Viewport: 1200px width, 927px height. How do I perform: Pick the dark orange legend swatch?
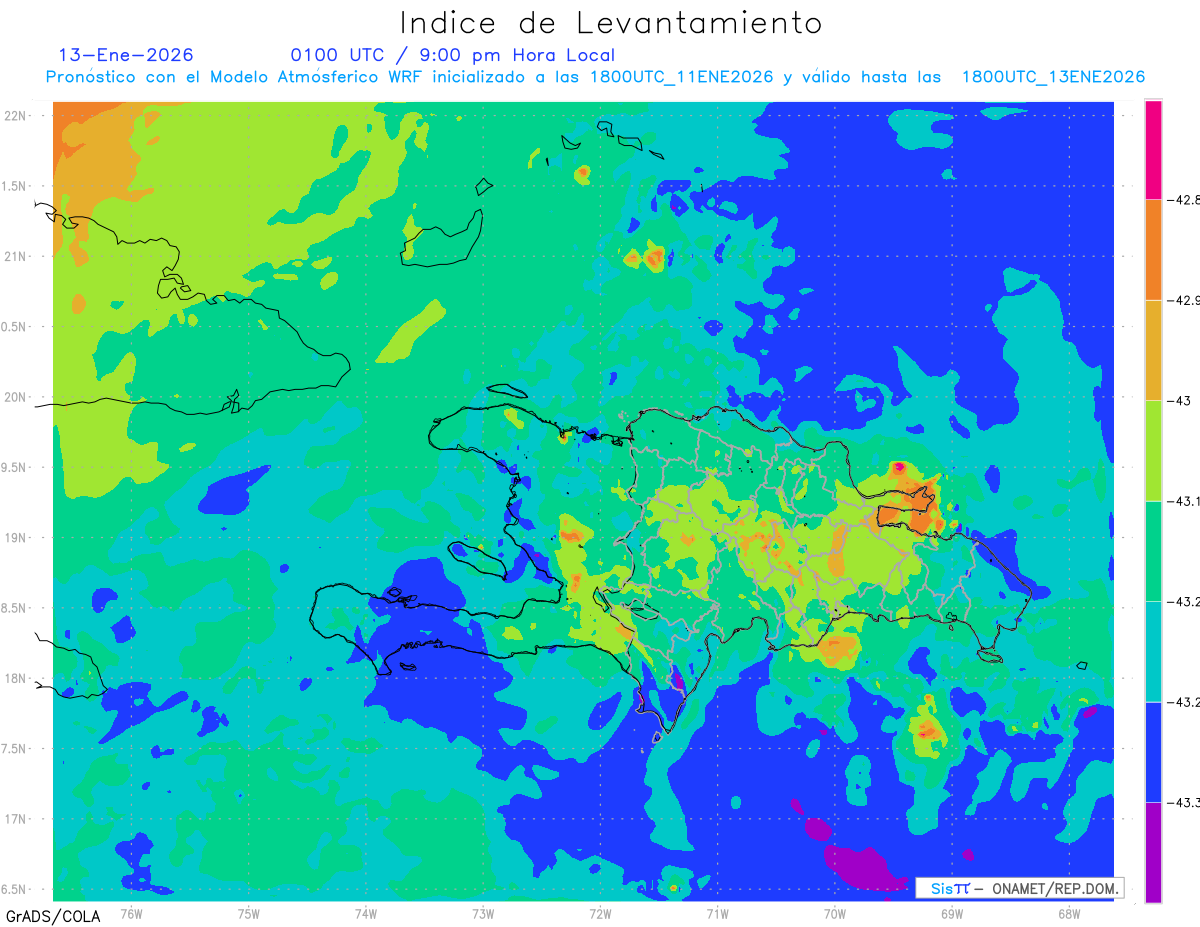point(1153,249)
